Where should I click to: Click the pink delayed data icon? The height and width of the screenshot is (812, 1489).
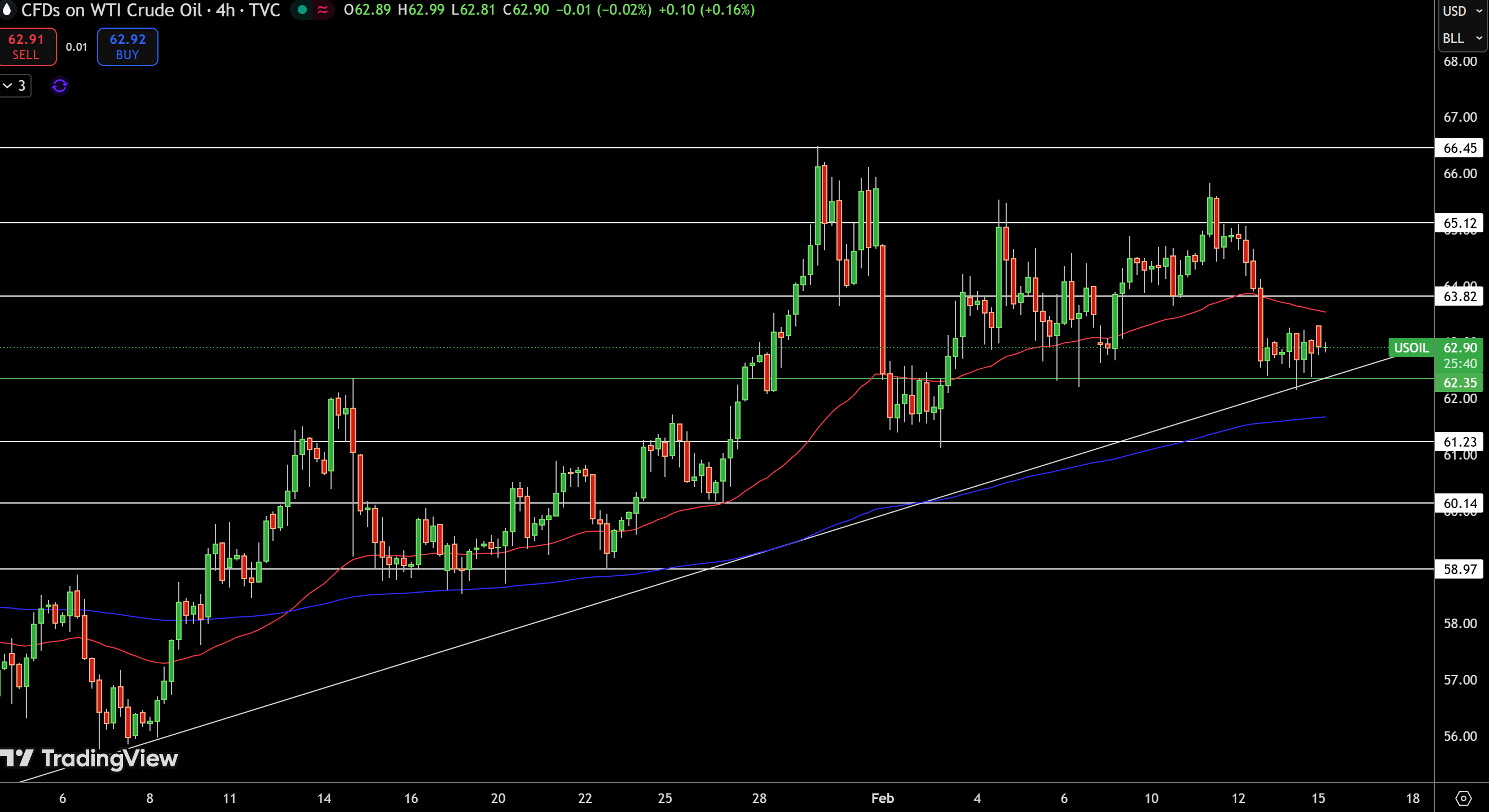click(323, 10)
